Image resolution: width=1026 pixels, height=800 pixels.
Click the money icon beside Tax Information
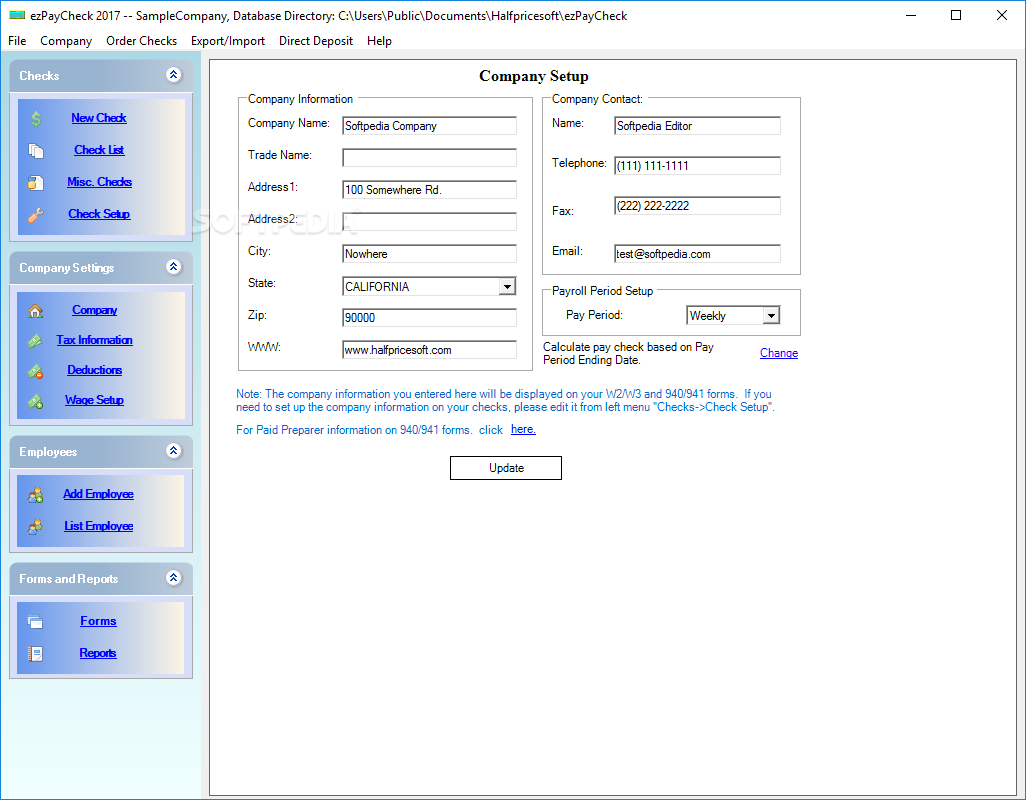pos(35,341)
